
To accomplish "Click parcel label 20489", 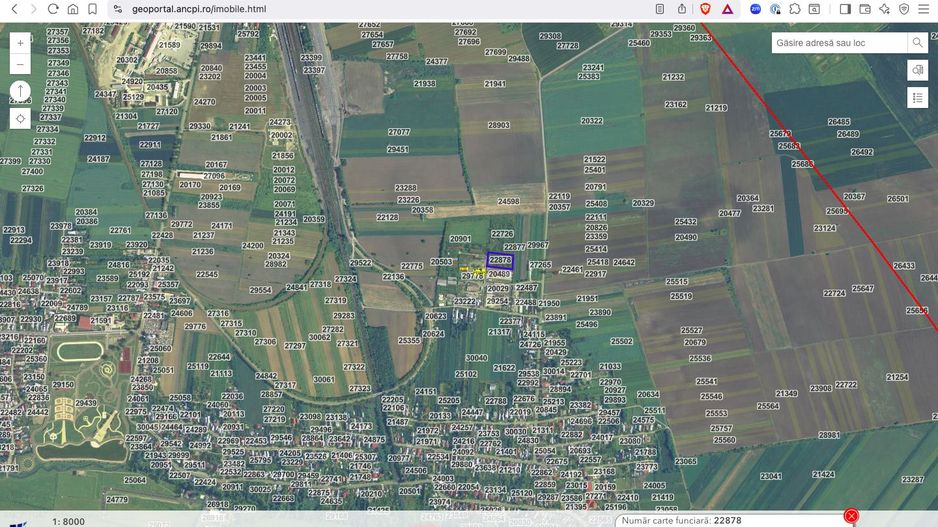I will pos(500,274).
